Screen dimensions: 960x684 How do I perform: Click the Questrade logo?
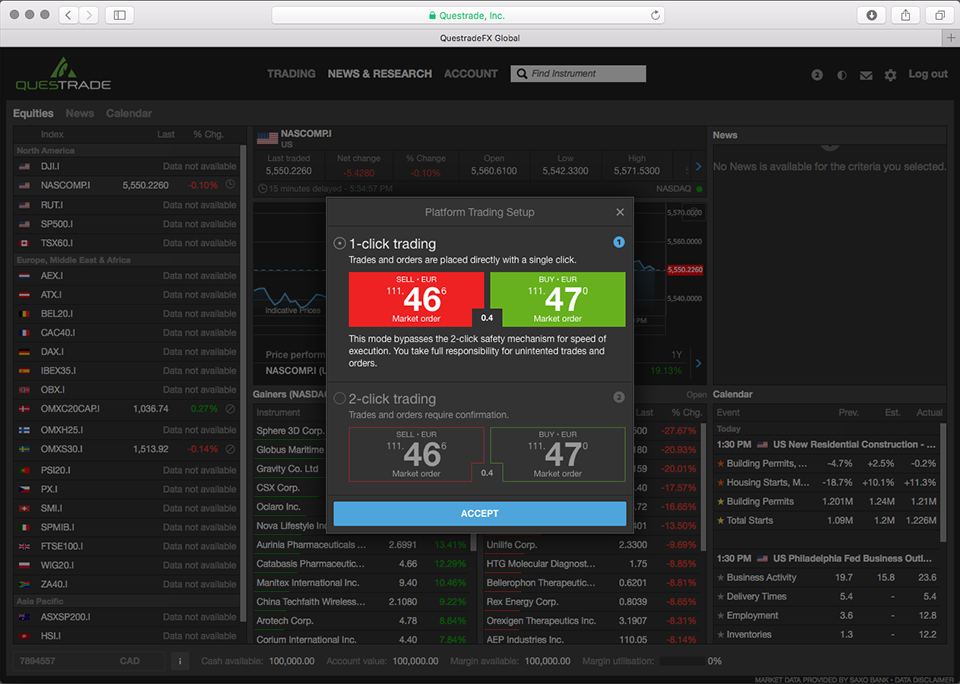click(63, 74)
